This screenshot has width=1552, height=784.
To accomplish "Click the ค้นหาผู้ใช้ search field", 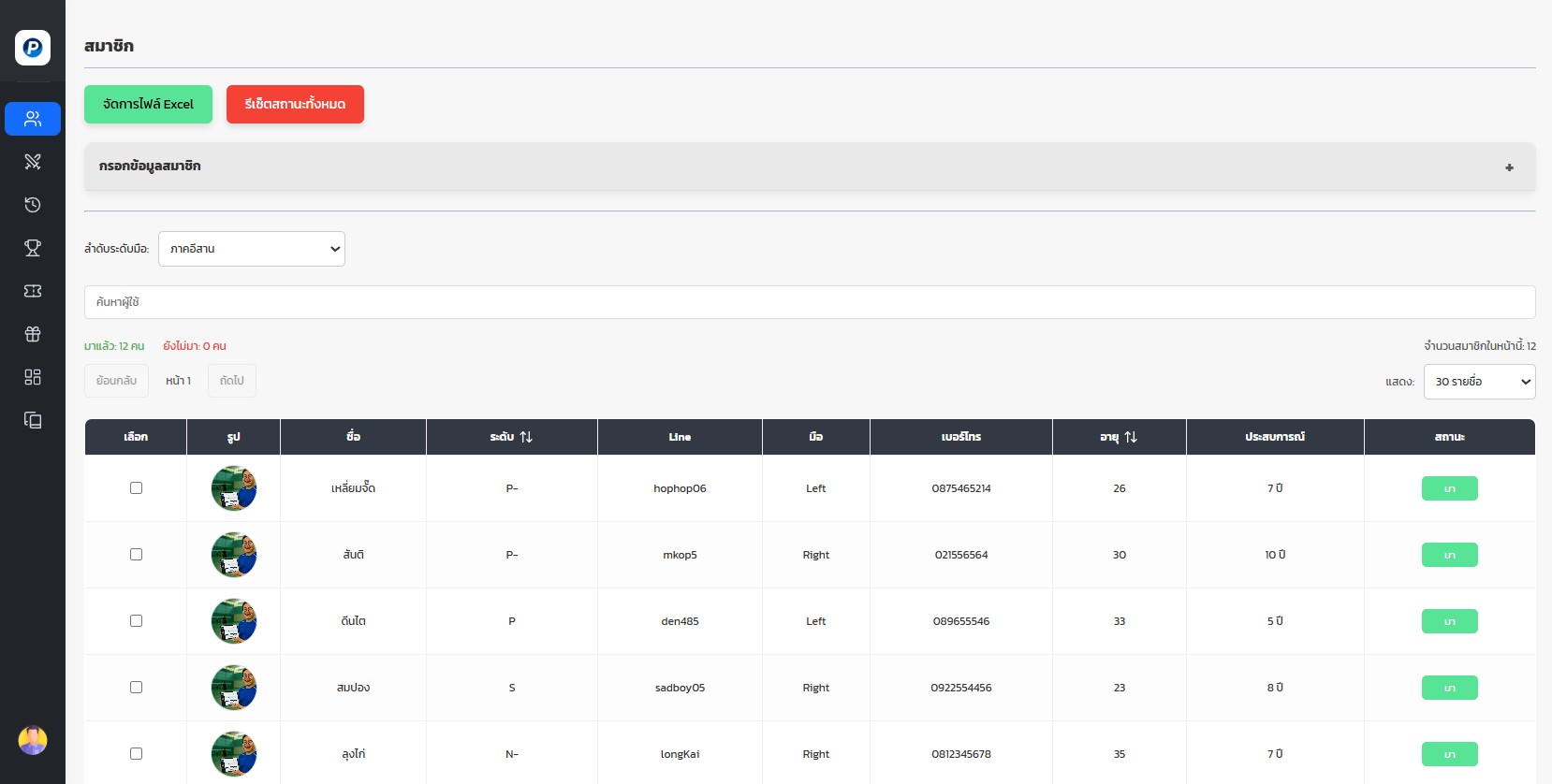I will [x=809, y=302].
